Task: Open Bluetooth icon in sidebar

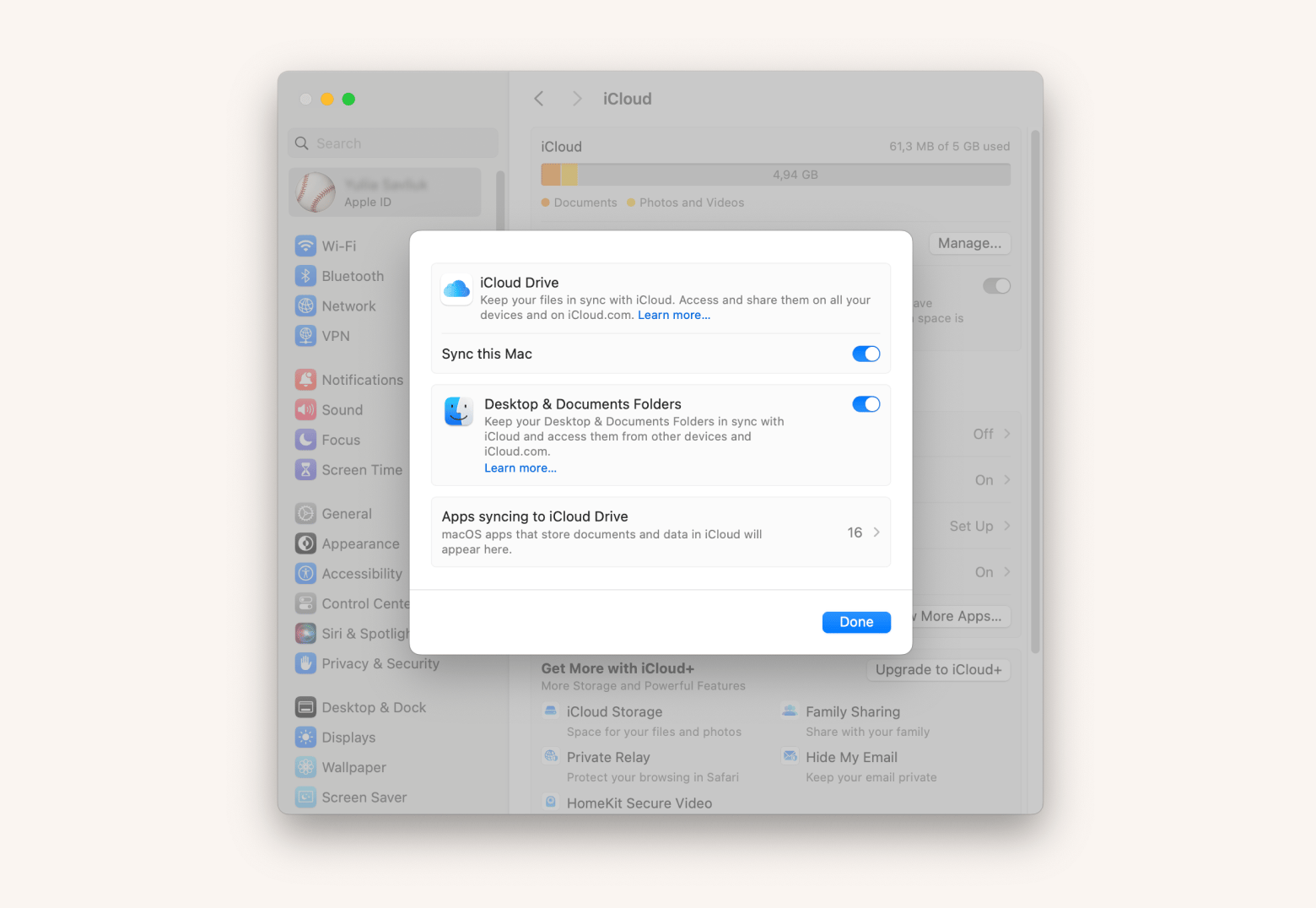Action: [x=305, y=276]
